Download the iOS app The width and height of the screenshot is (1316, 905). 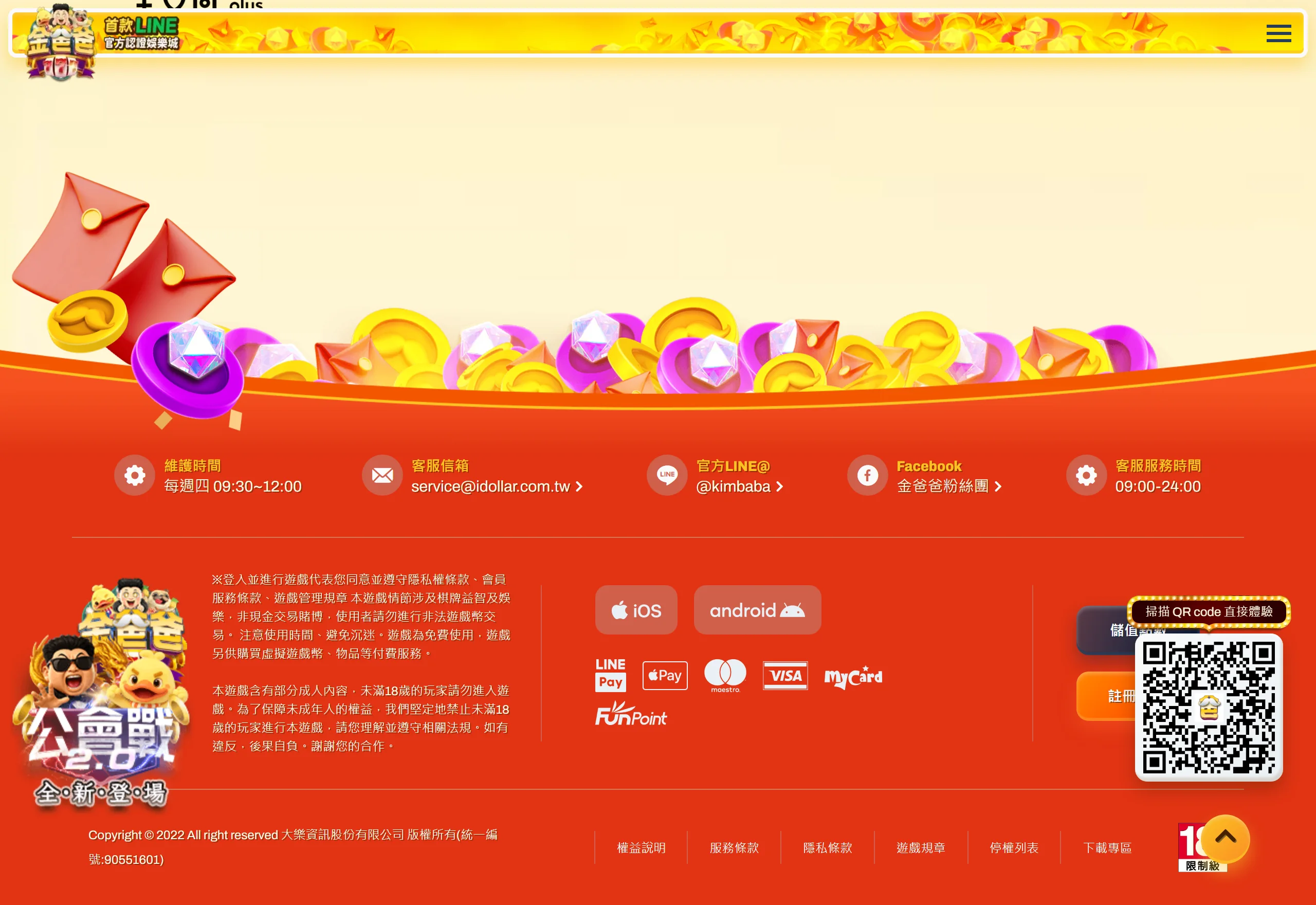[636, 610]
